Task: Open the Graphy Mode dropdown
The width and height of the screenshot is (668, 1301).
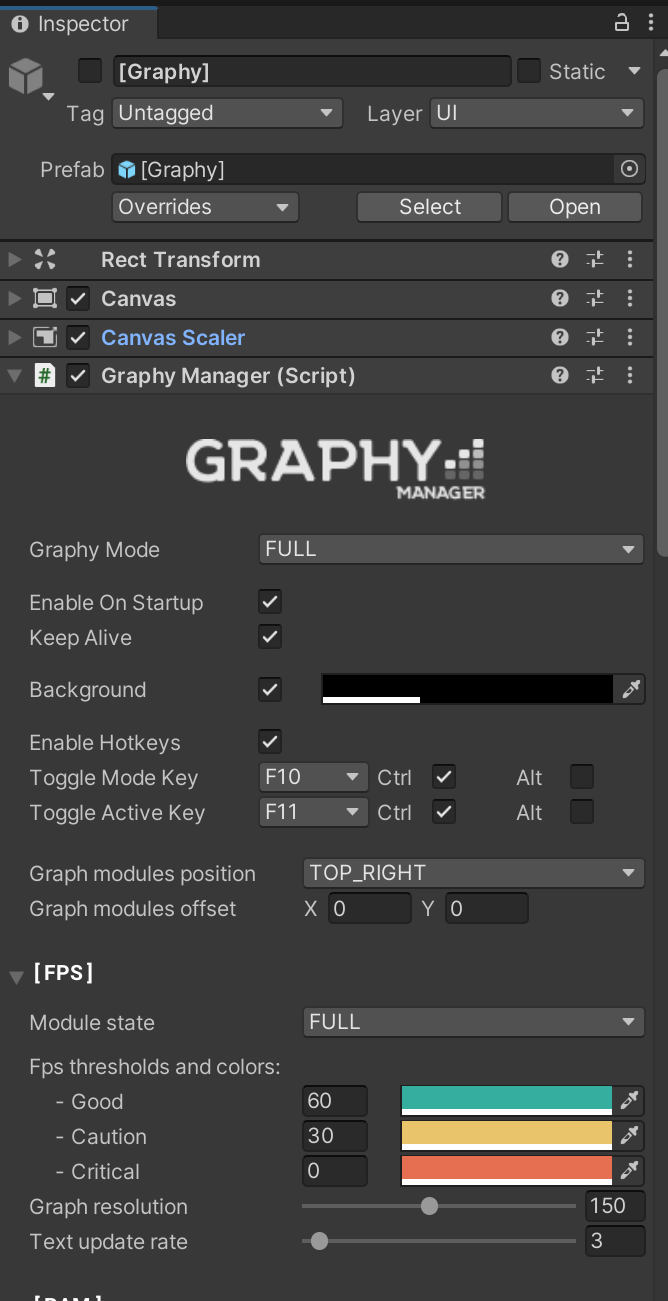Action: (451, 549)
